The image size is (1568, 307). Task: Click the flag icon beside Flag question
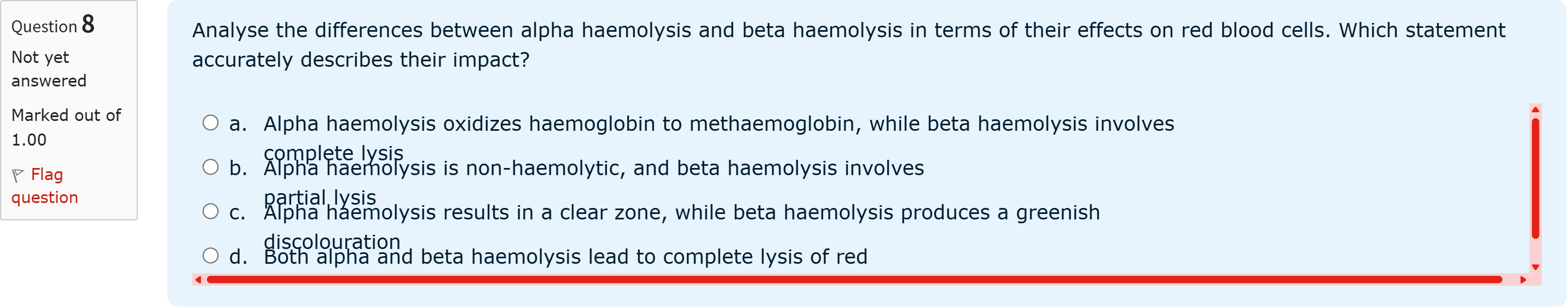point(18,176)
